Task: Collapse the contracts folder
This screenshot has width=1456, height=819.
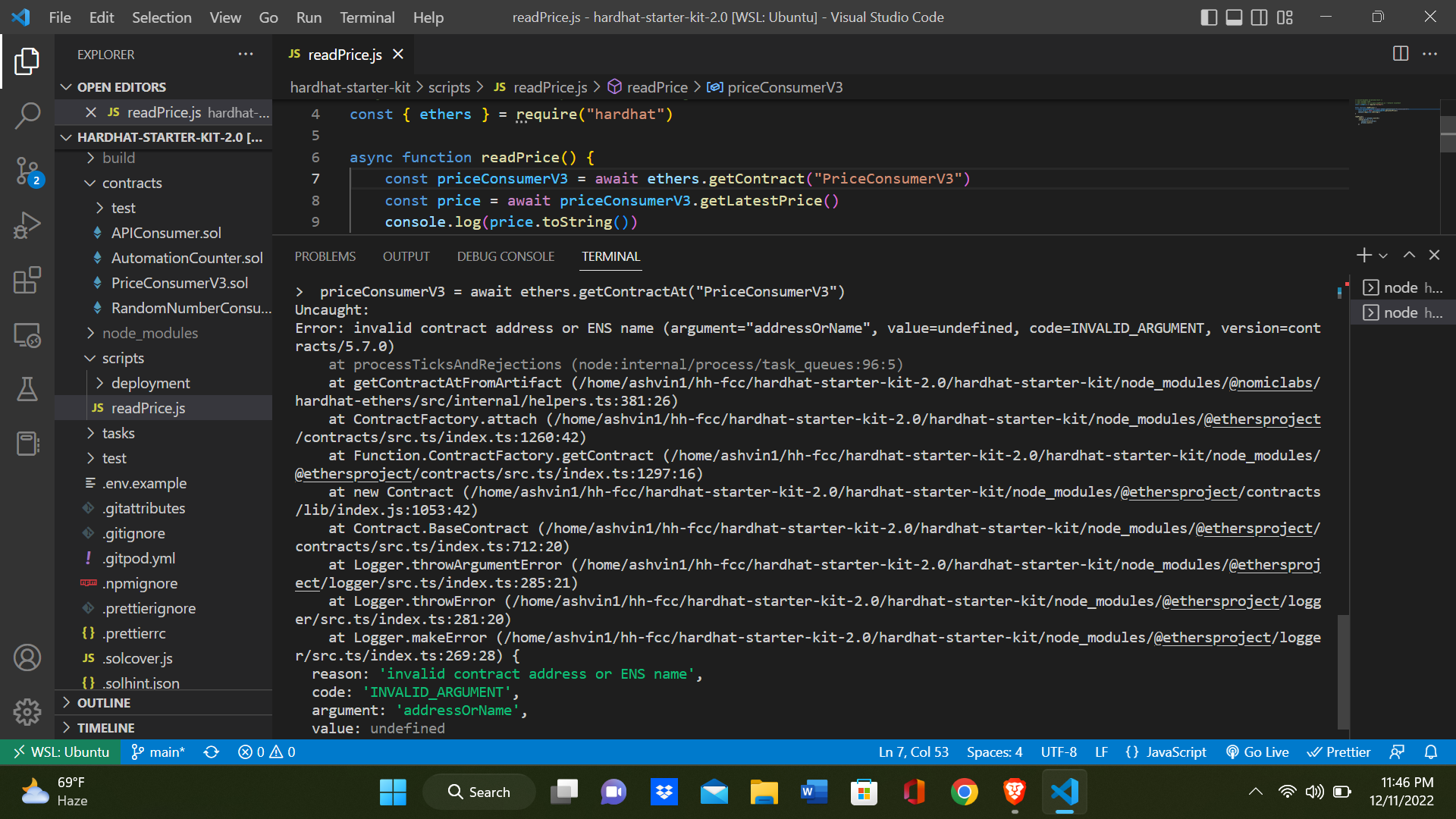Action: (164, 183)
